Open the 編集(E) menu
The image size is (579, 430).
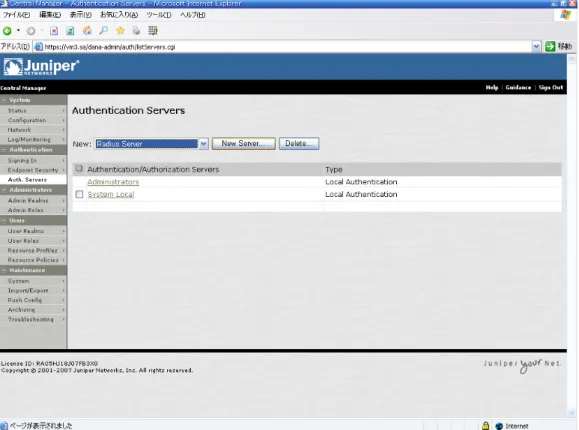point(50,15)
